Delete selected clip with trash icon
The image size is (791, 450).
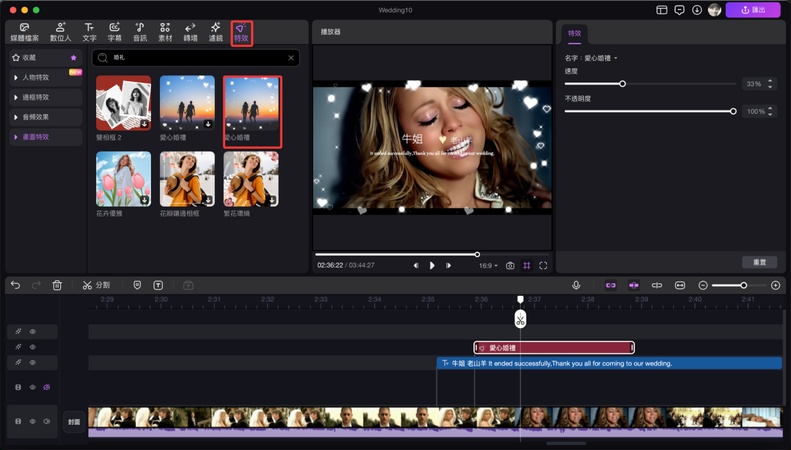(57, 285)
